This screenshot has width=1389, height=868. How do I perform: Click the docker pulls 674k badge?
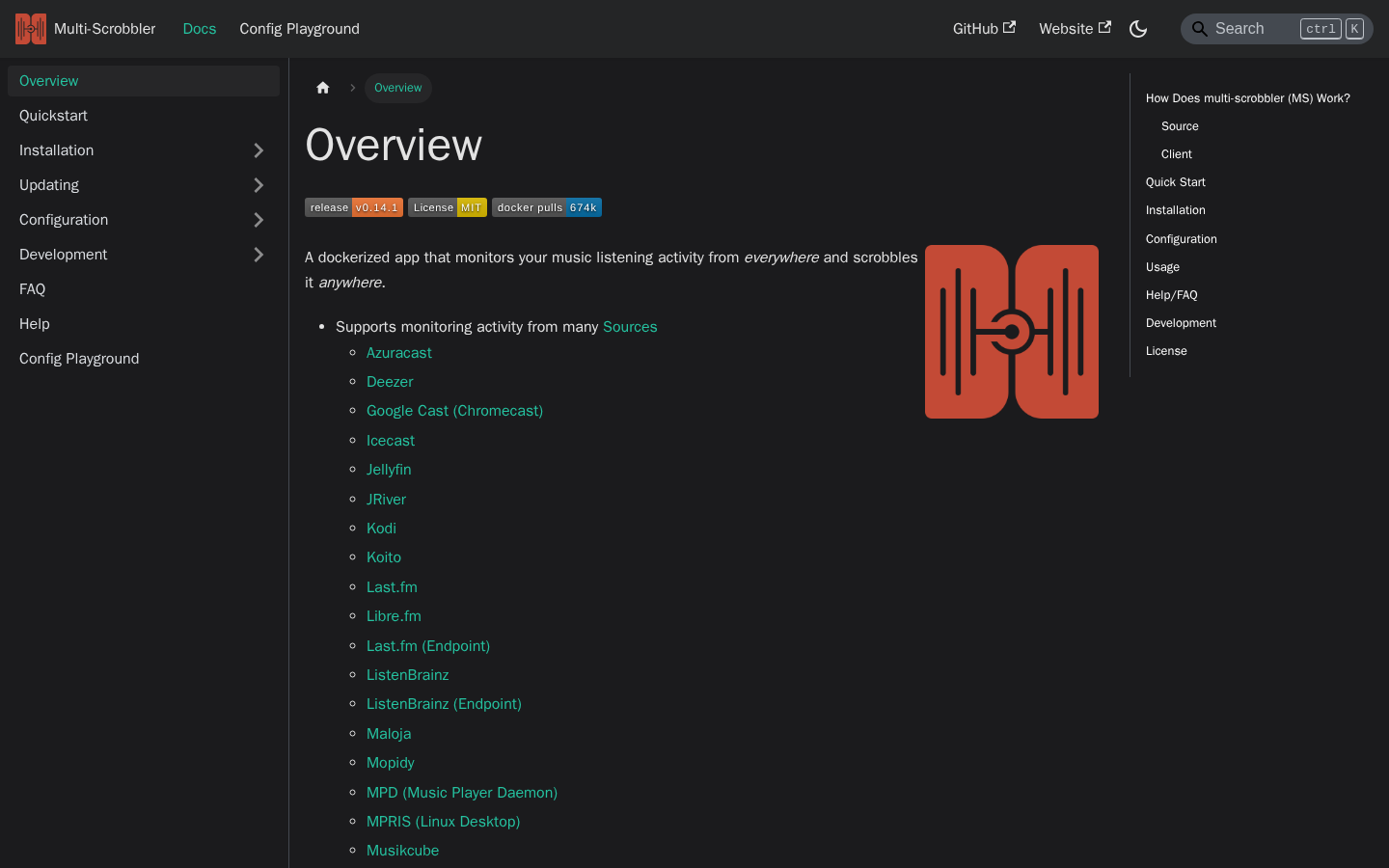547,207
